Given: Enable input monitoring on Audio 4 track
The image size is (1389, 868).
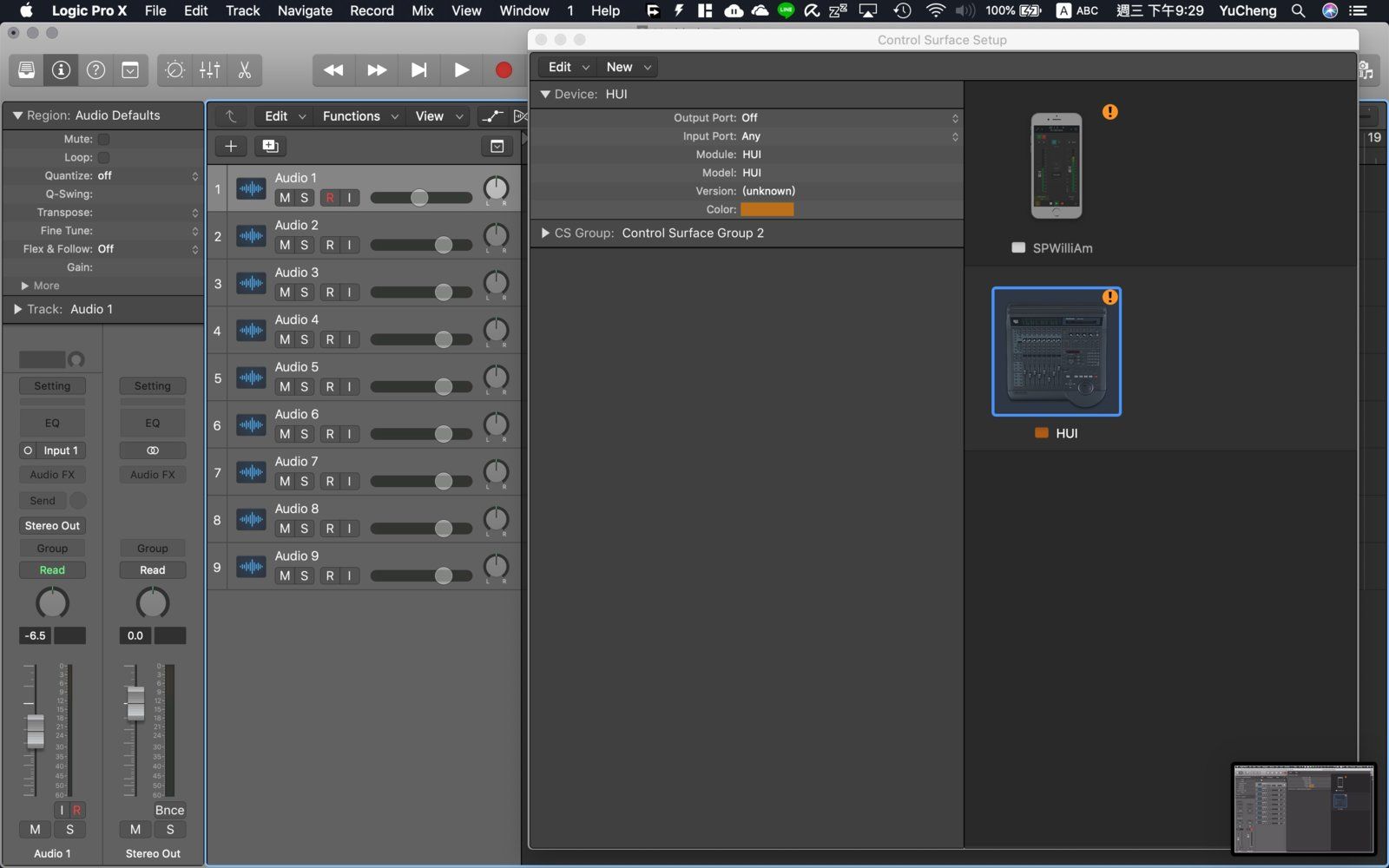Looking at the screenshot, I should [350, 339].
